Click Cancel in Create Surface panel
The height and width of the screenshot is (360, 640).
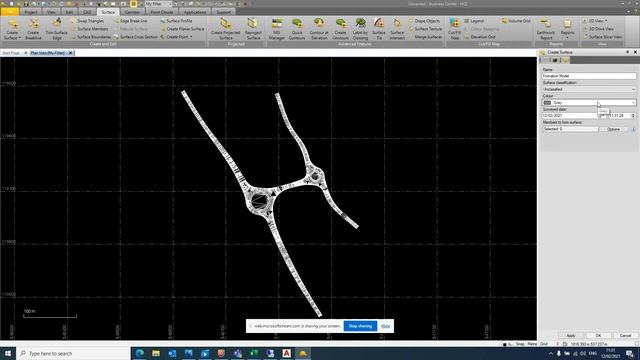coord(625,336)
